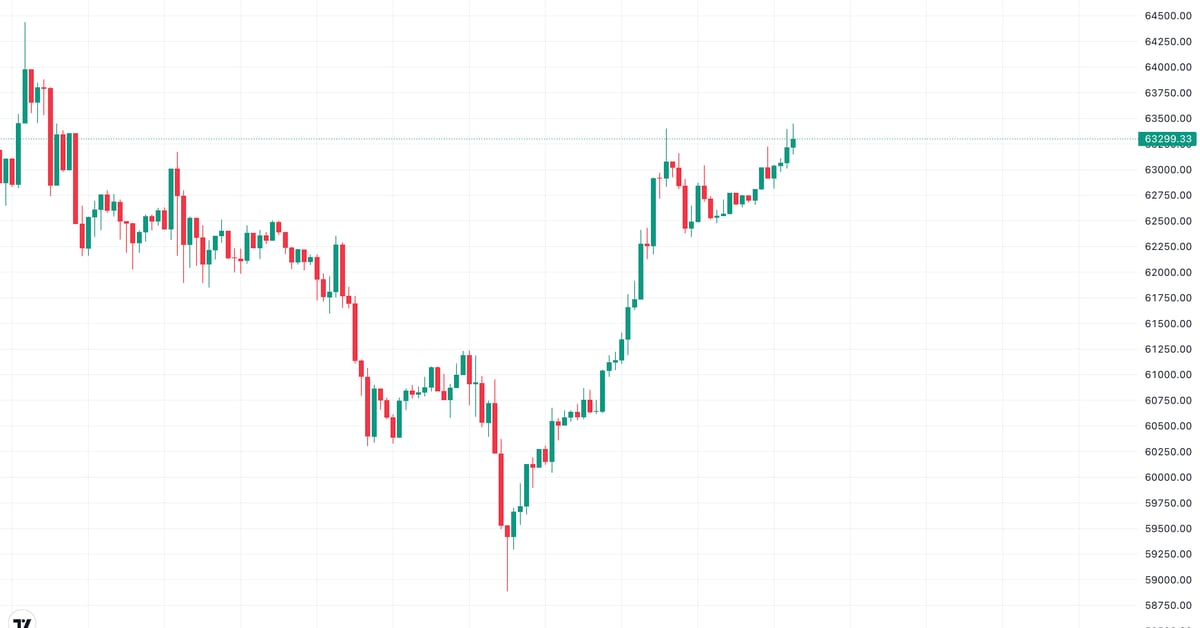
Task: Click the 63750.00 price axis label
Action: (x=1169, y=93)
